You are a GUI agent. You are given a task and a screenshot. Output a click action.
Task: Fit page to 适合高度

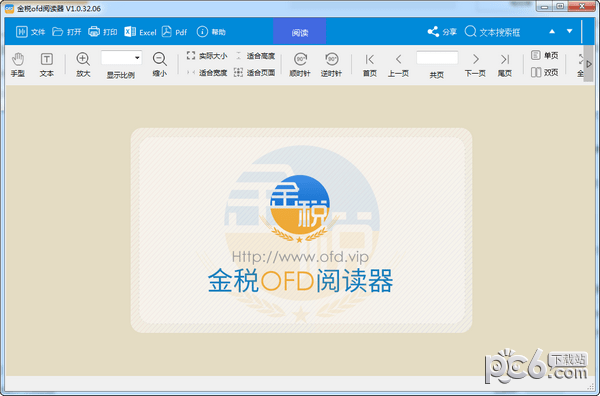click(x=255, y=56)
